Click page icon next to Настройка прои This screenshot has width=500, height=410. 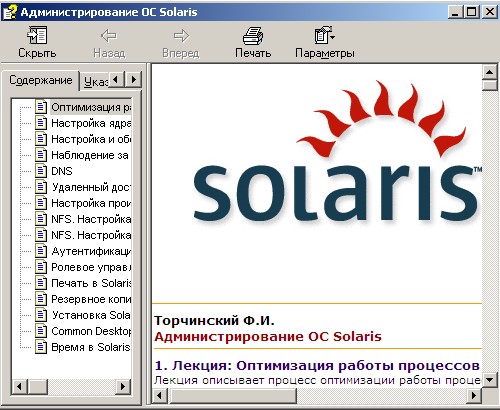coord(41,203)
